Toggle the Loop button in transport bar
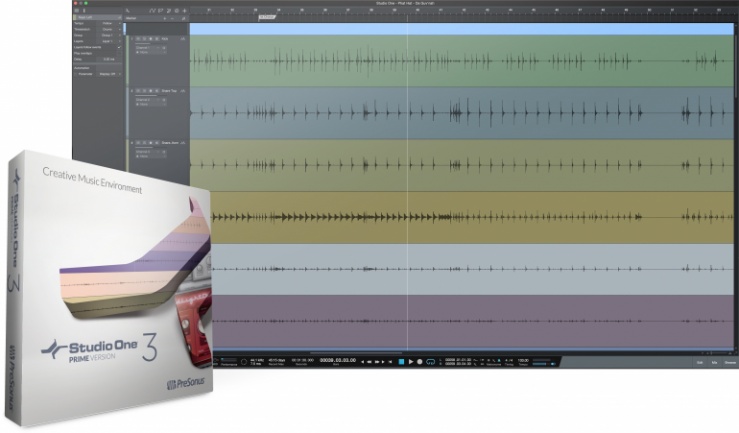Screen dimensions: 739x433 (x=430, y=361)
